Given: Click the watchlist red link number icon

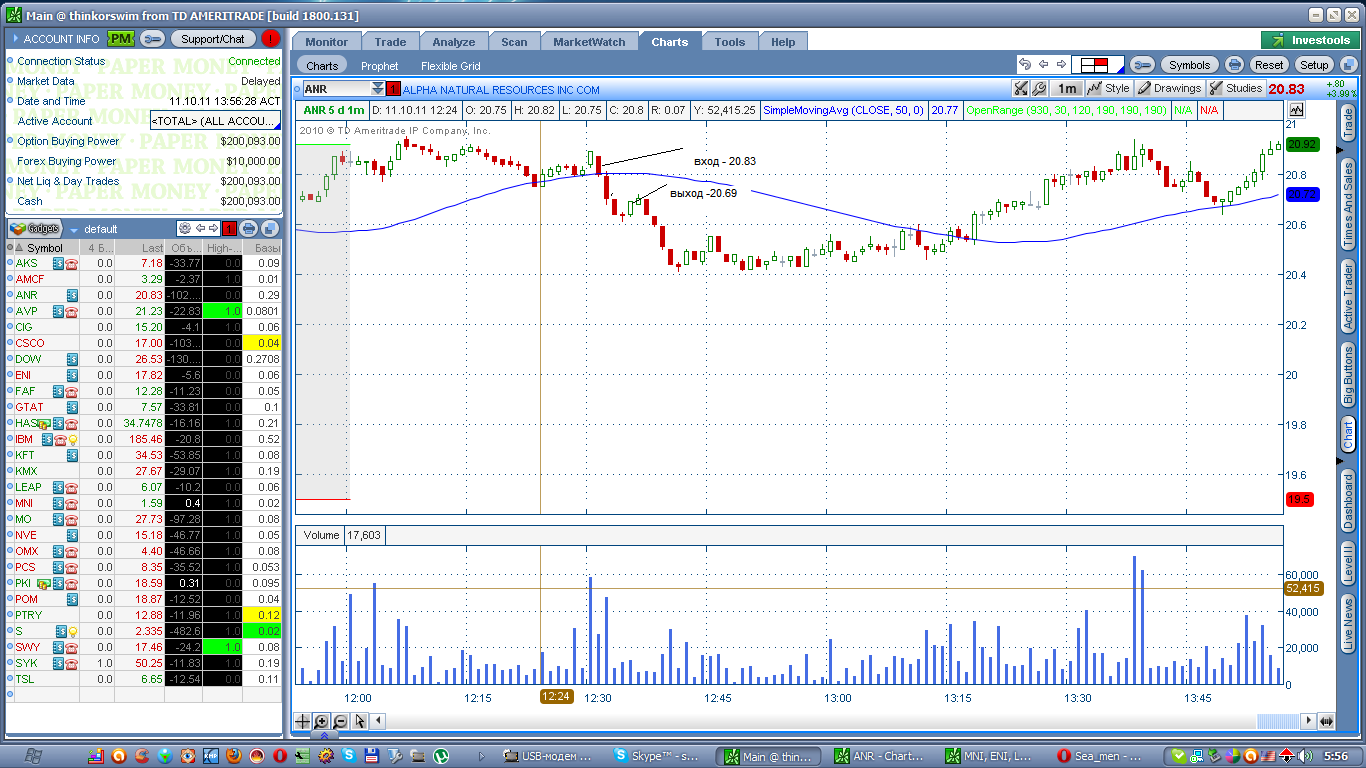Looking at the screenshot, I should 229,228.
